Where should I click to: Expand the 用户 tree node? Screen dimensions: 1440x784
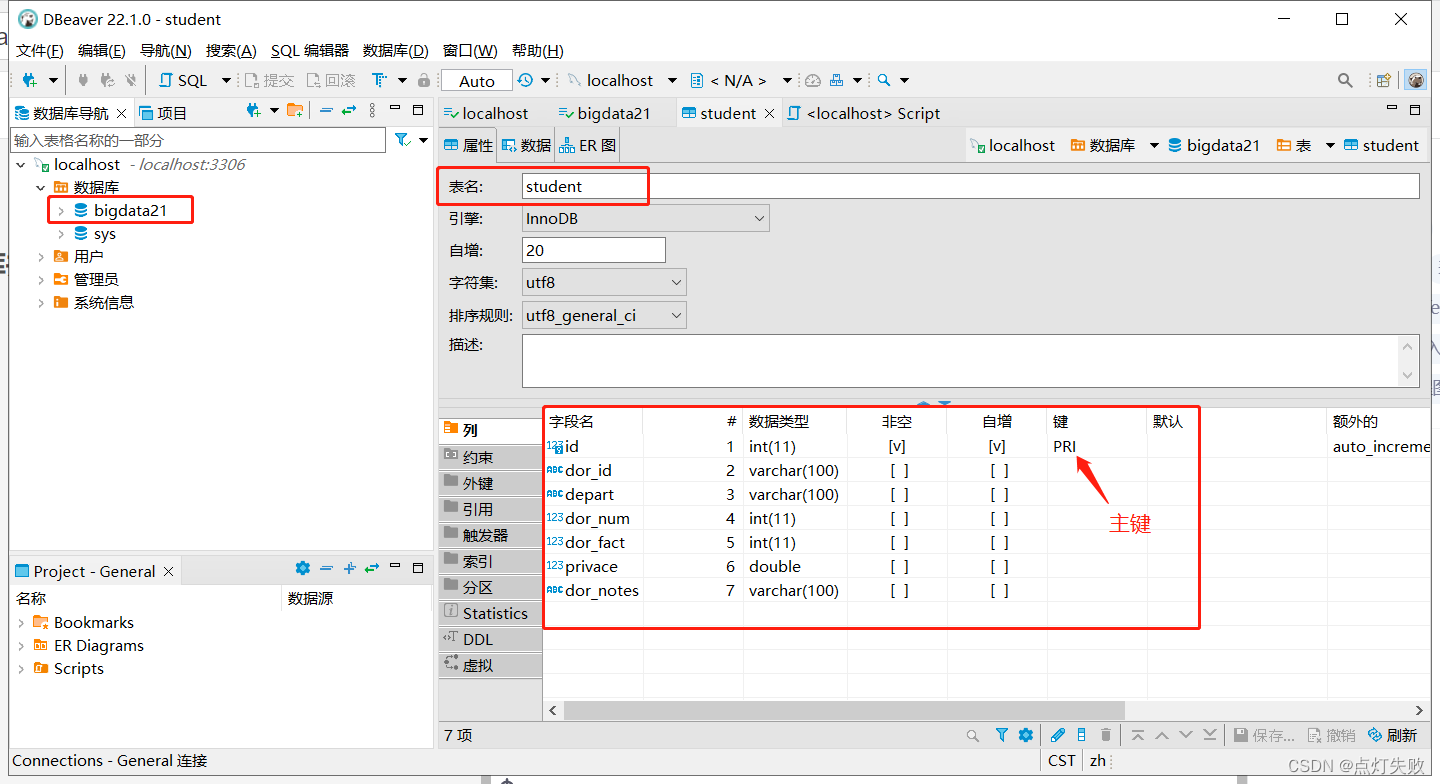[x=41, y=256]
